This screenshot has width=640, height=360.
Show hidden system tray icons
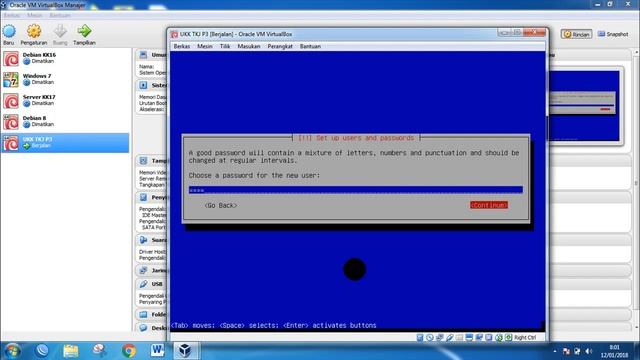[555, 351]
